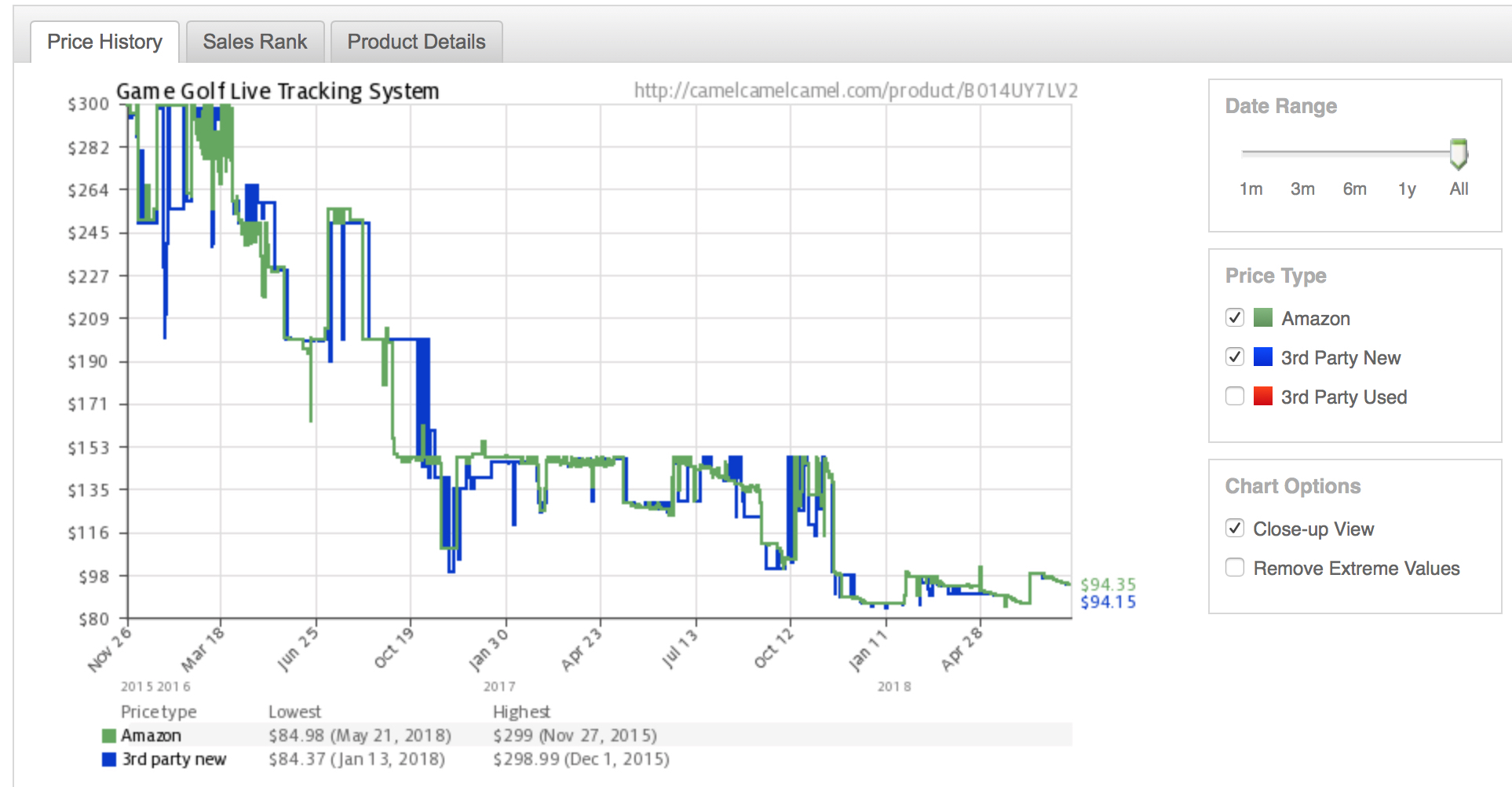The width and height of the screenshot is (1512, 787).
Task: Click the Date Range slider handle
Action: 1459,153
